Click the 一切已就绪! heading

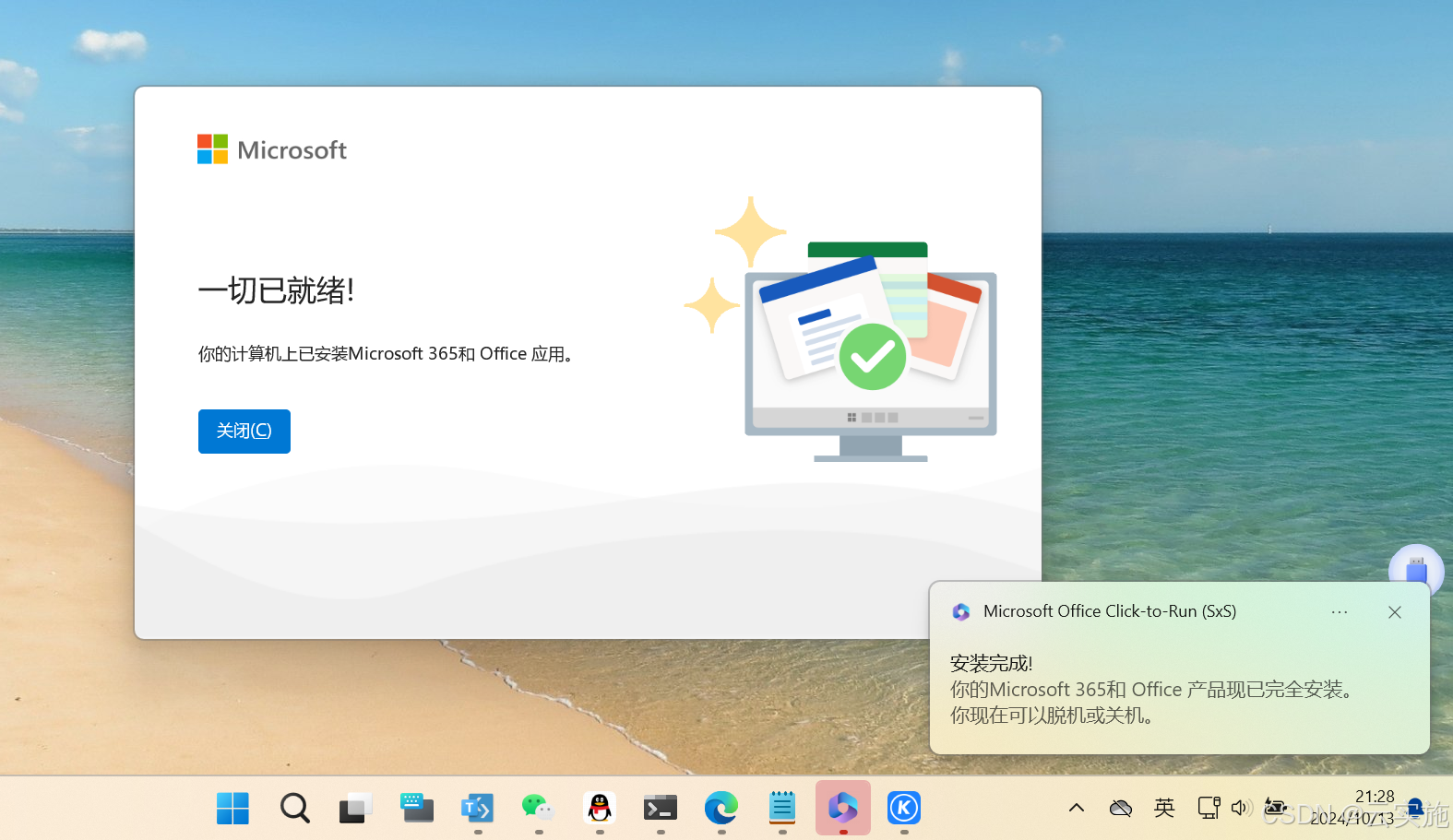(x=276, y=290)
